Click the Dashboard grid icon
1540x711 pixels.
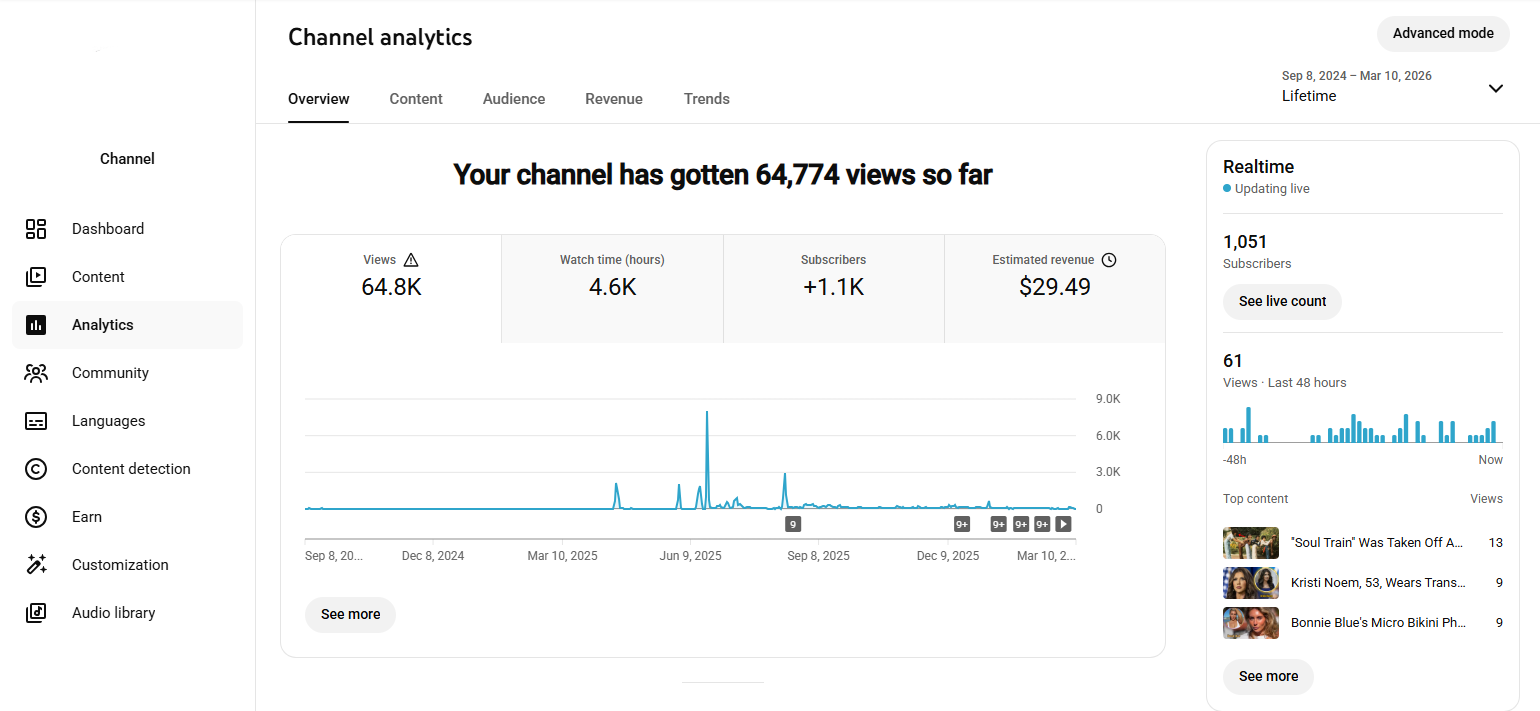tap(36, 229)
